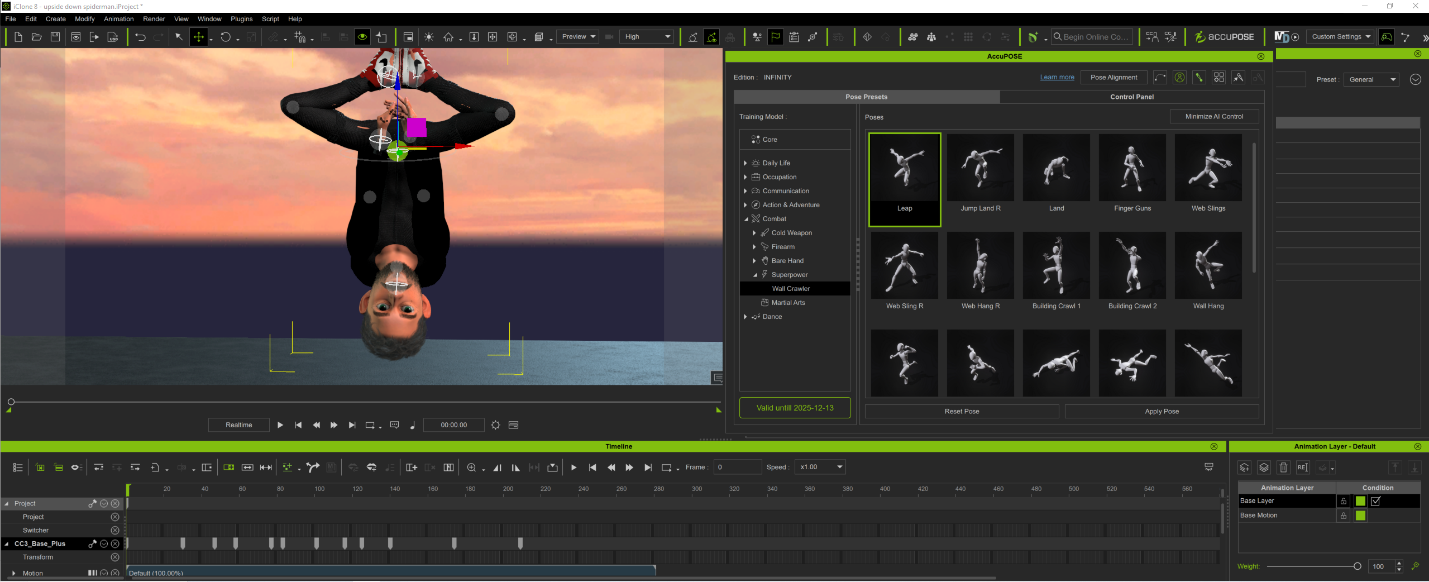The height and width of the screenshot is (582, 1429).
Task: Click the Core training model button
Action: pyautogui.click(x=795, y=140)
